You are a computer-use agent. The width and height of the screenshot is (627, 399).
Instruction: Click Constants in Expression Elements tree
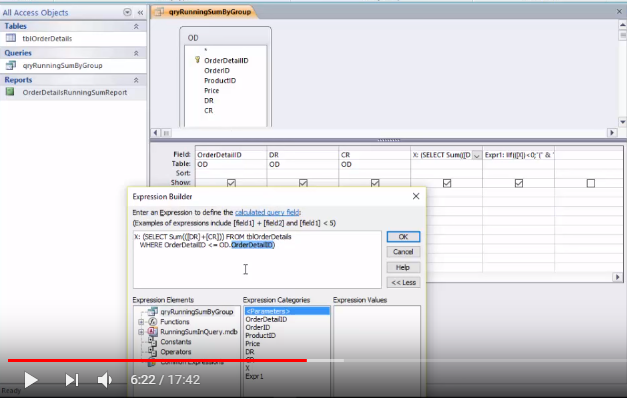click(176, 342)
